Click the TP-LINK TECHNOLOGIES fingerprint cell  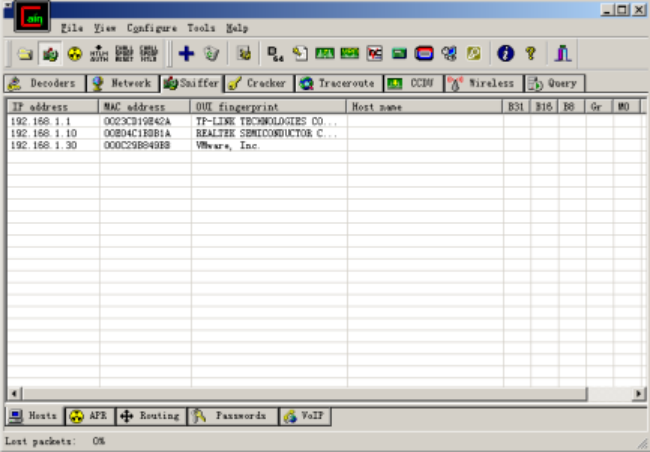[x=266, y=121]
